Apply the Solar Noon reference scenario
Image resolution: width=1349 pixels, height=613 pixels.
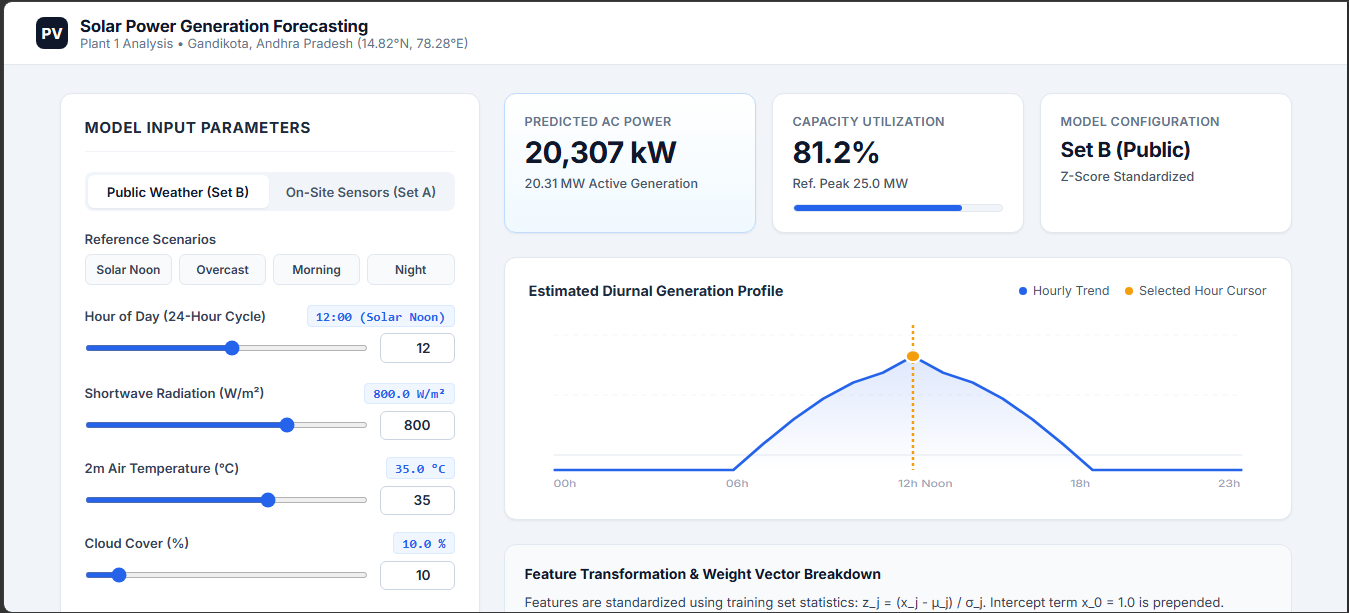pos(129,270)
